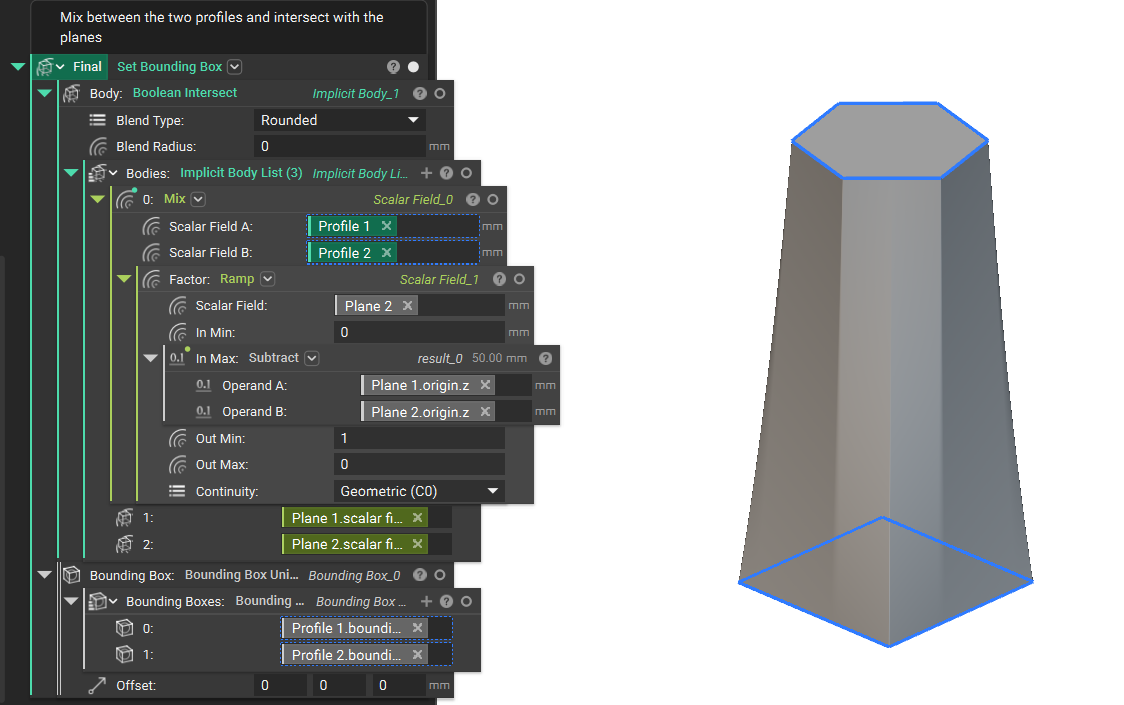
Task: Open help for Implicit Body List
Action: click(447, 173)
